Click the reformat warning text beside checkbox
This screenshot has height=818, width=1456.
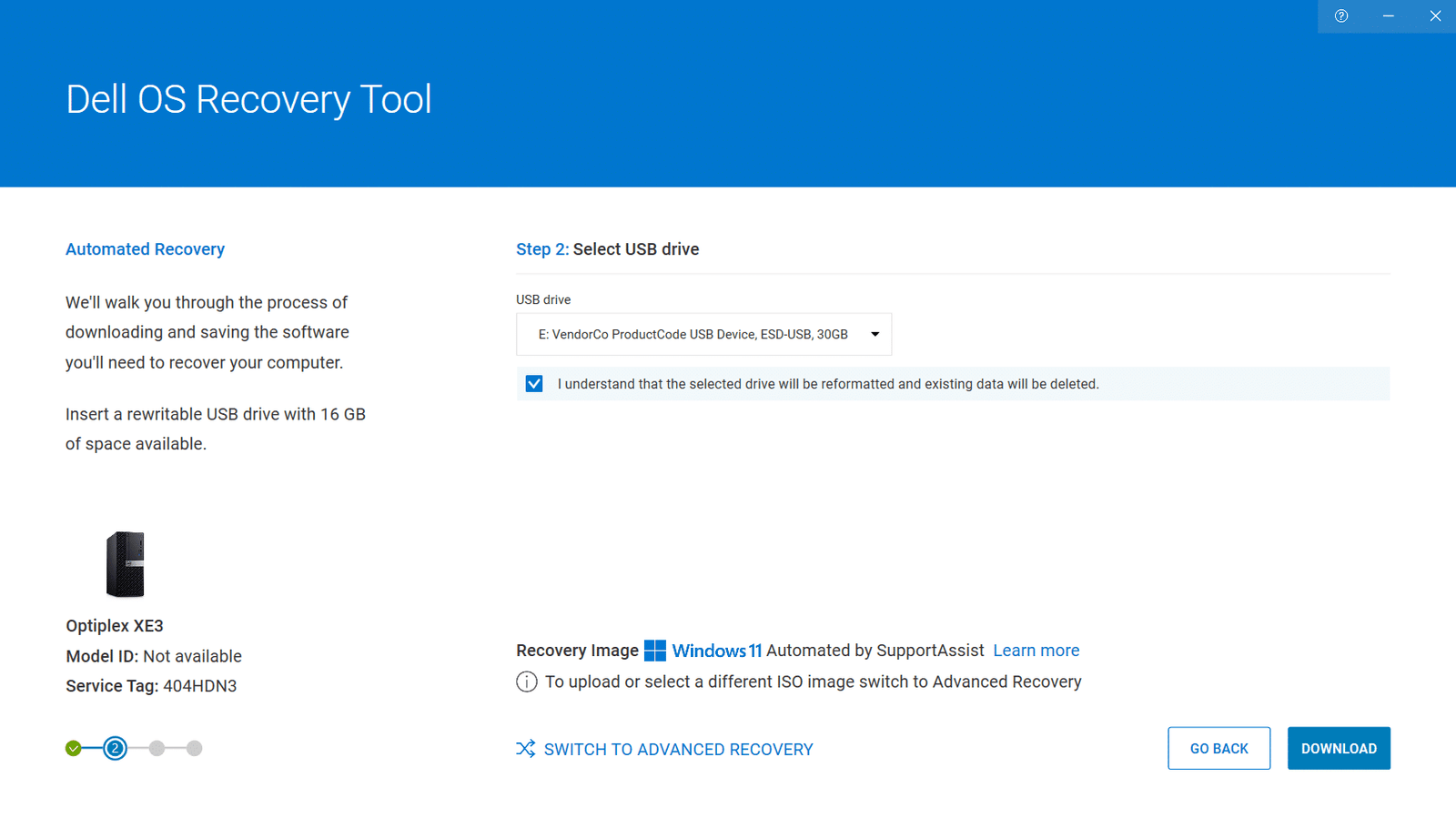(x=828, y=384)
